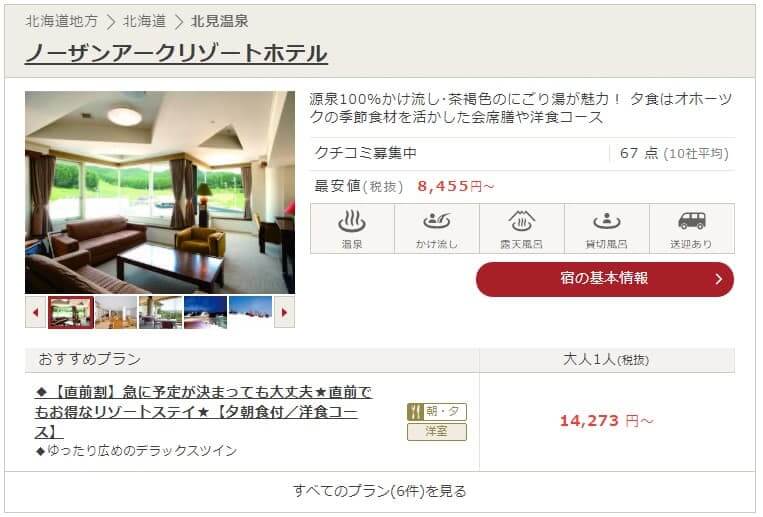Go to 北見温泉 breadcrumb
763x517 pixels.
(219, 21)
